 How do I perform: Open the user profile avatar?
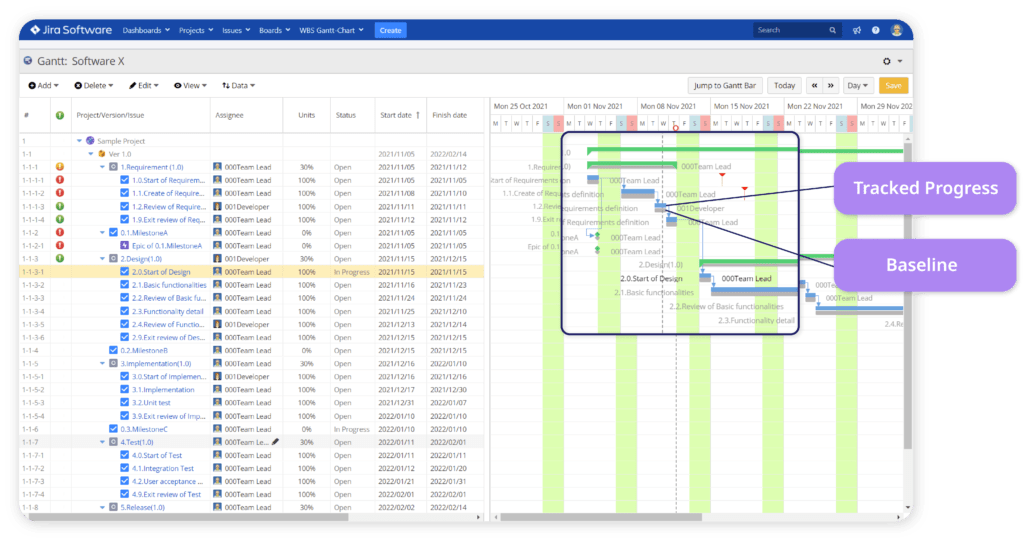coord(897,30)
